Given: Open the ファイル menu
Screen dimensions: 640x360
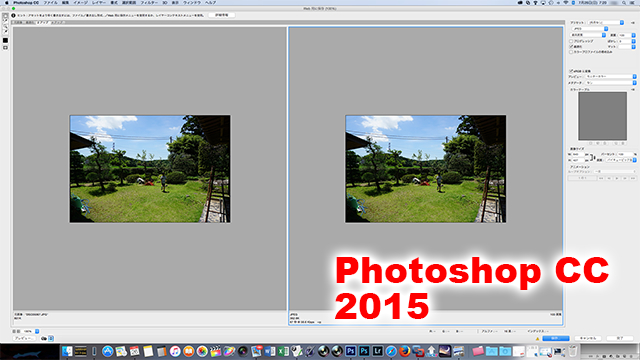Looking at the screenshot, I should [x=51, y=2].
